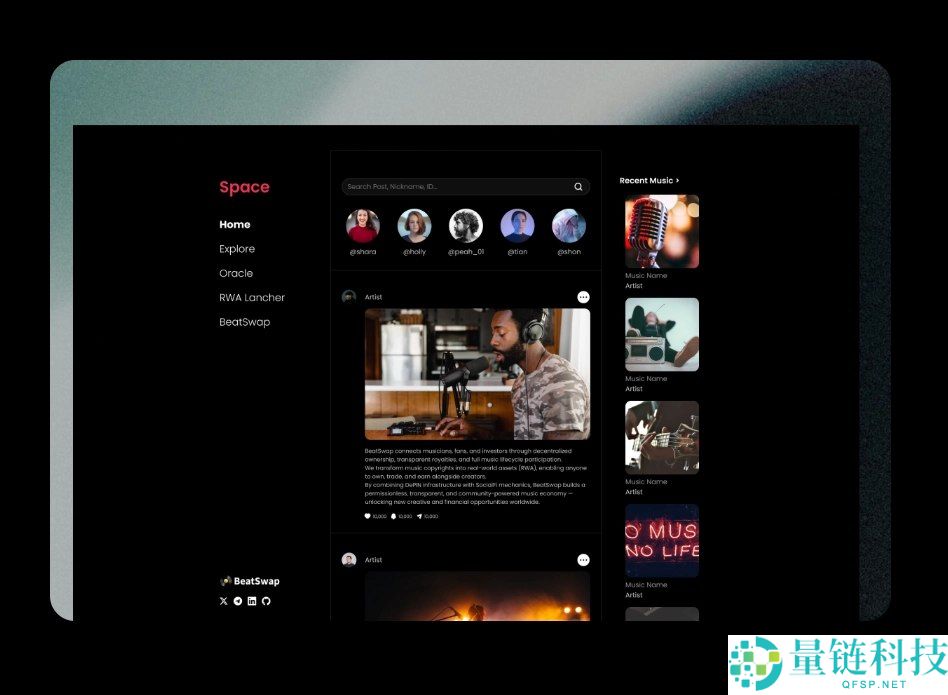Open the Telegram icon under BeatSwap

(238, 601)
